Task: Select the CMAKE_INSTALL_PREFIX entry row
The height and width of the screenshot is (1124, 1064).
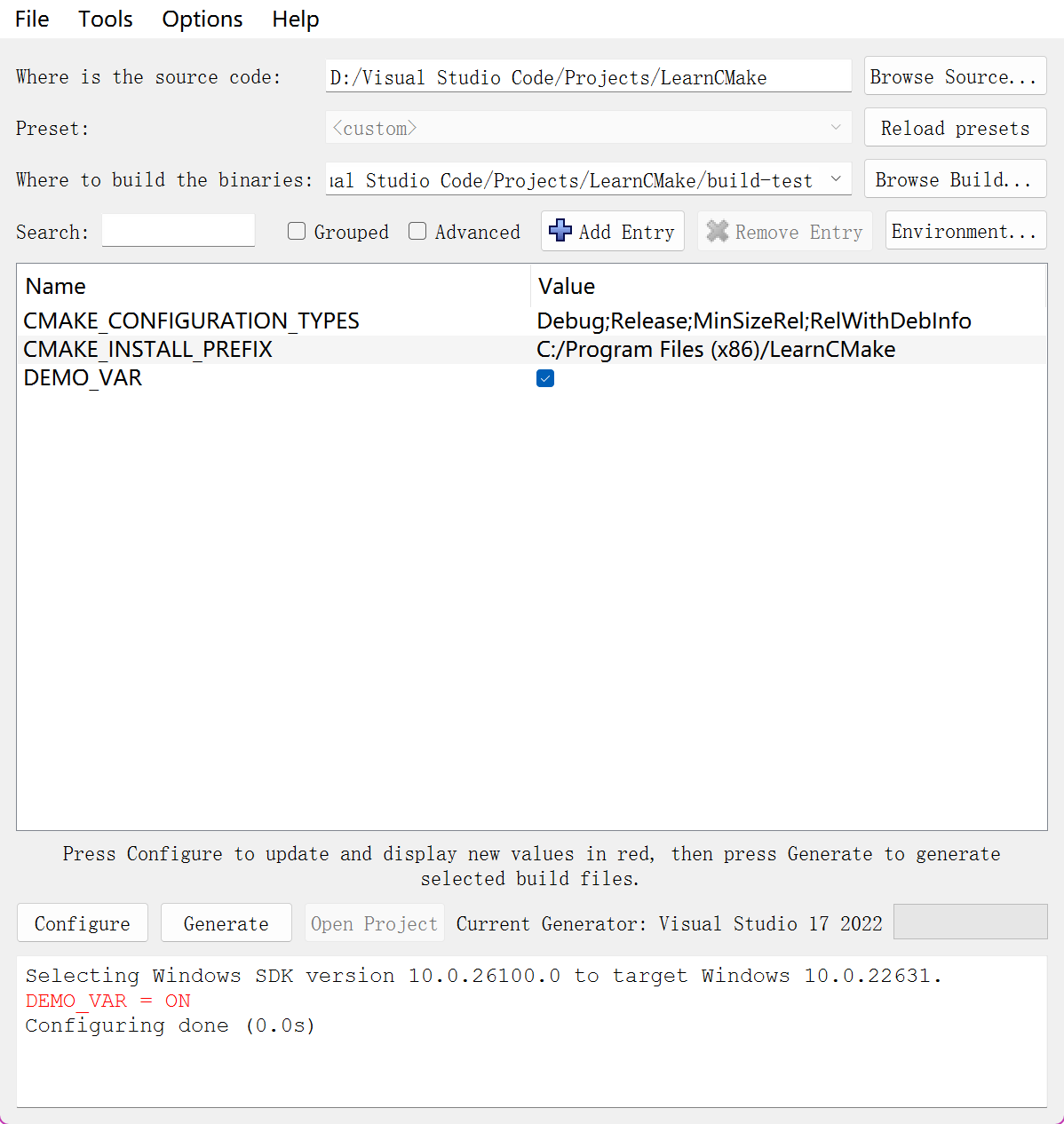Action: pyautogui.click(x=148, y=350)
